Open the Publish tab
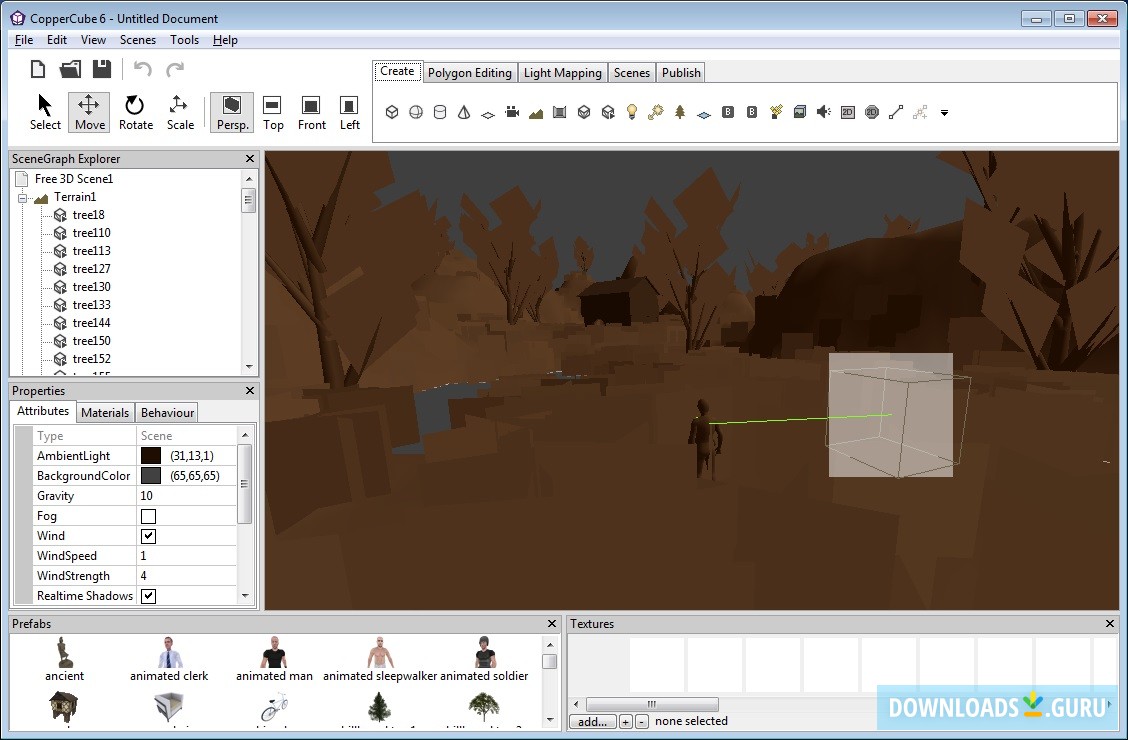Viewport: 1128px width, 740px height. 681,73
